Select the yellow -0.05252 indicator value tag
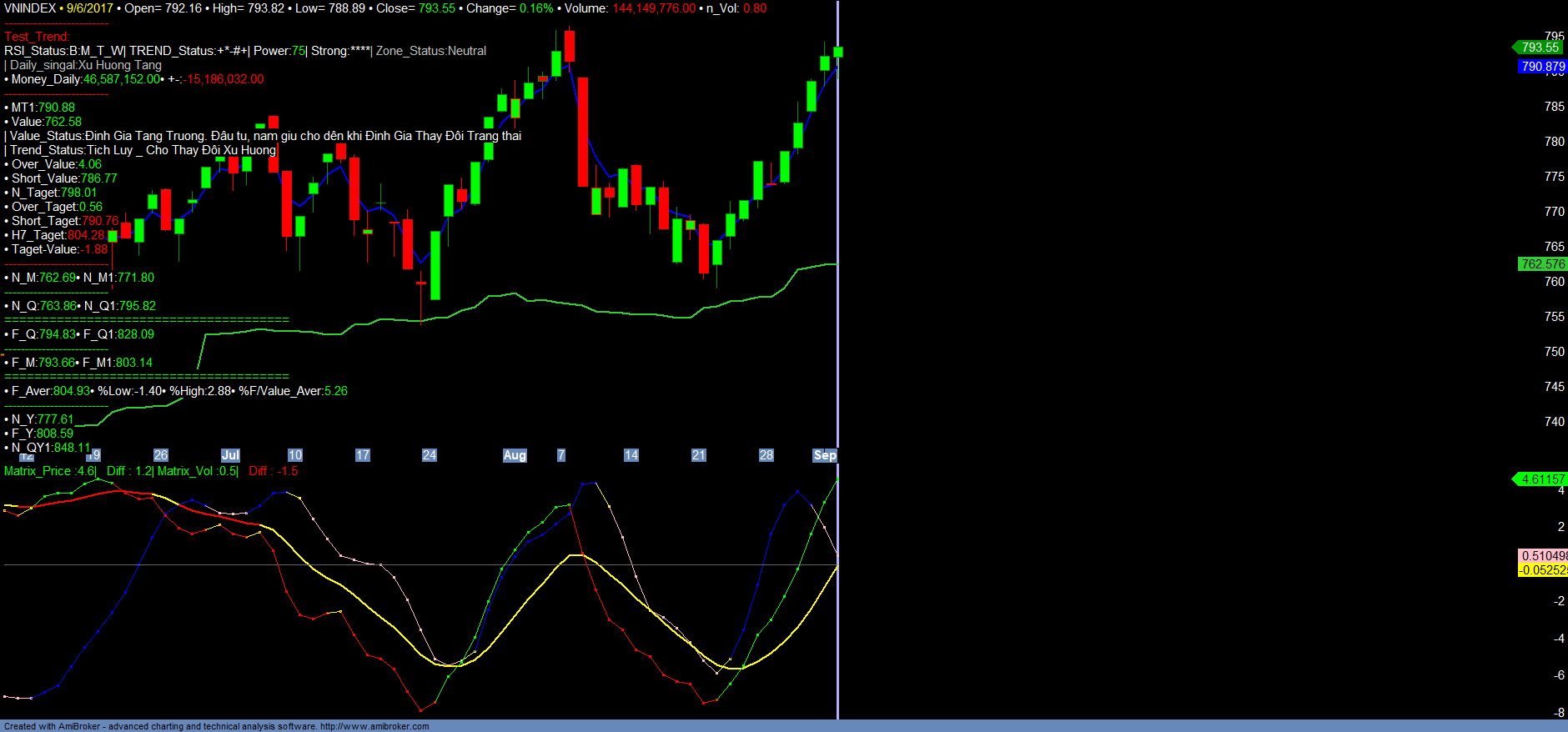Screen dimensions: 1568x732 [x=1543, y=570]
